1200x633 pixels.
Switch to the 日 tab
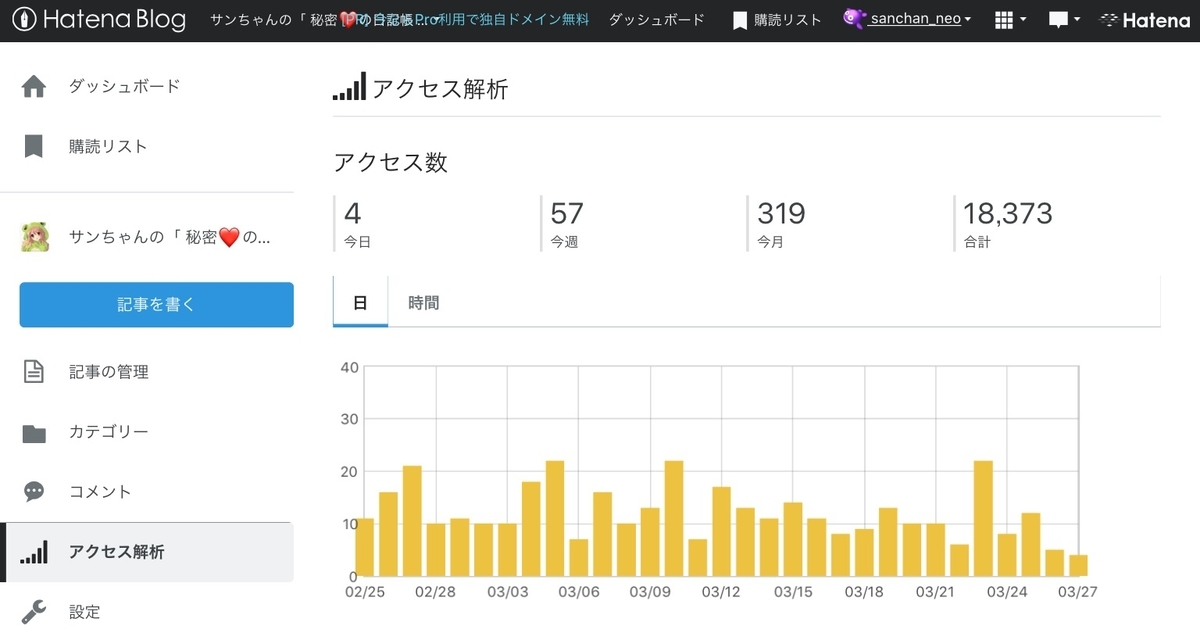click(x=360, y=302)
